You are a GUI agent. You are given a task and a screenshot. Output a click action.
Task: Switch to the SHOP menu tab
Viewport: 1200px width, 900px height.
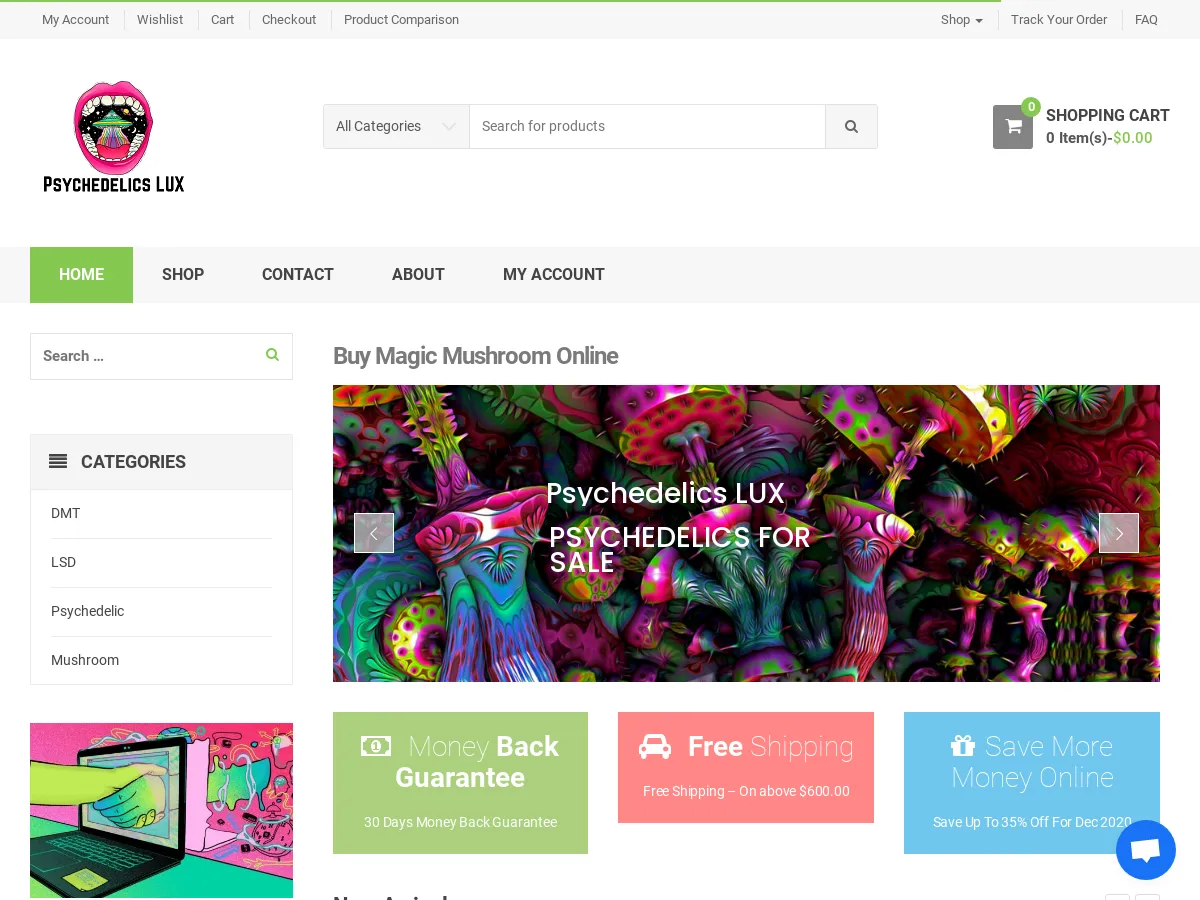(183, 274)
